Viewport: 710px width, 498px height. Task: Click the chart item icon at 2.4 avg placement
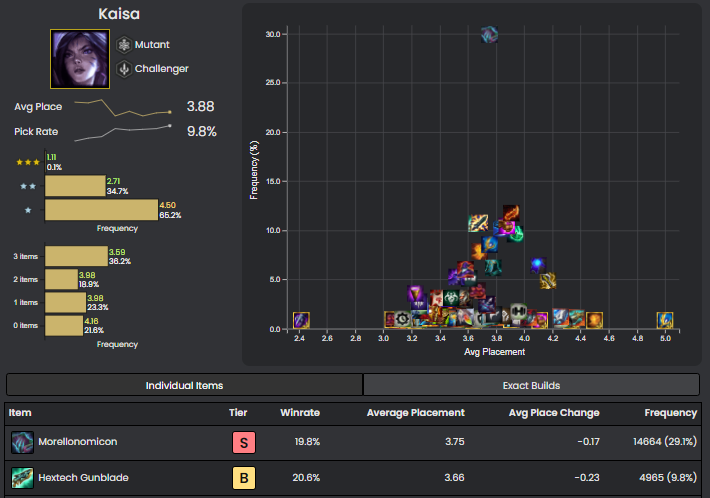[301, 320]
